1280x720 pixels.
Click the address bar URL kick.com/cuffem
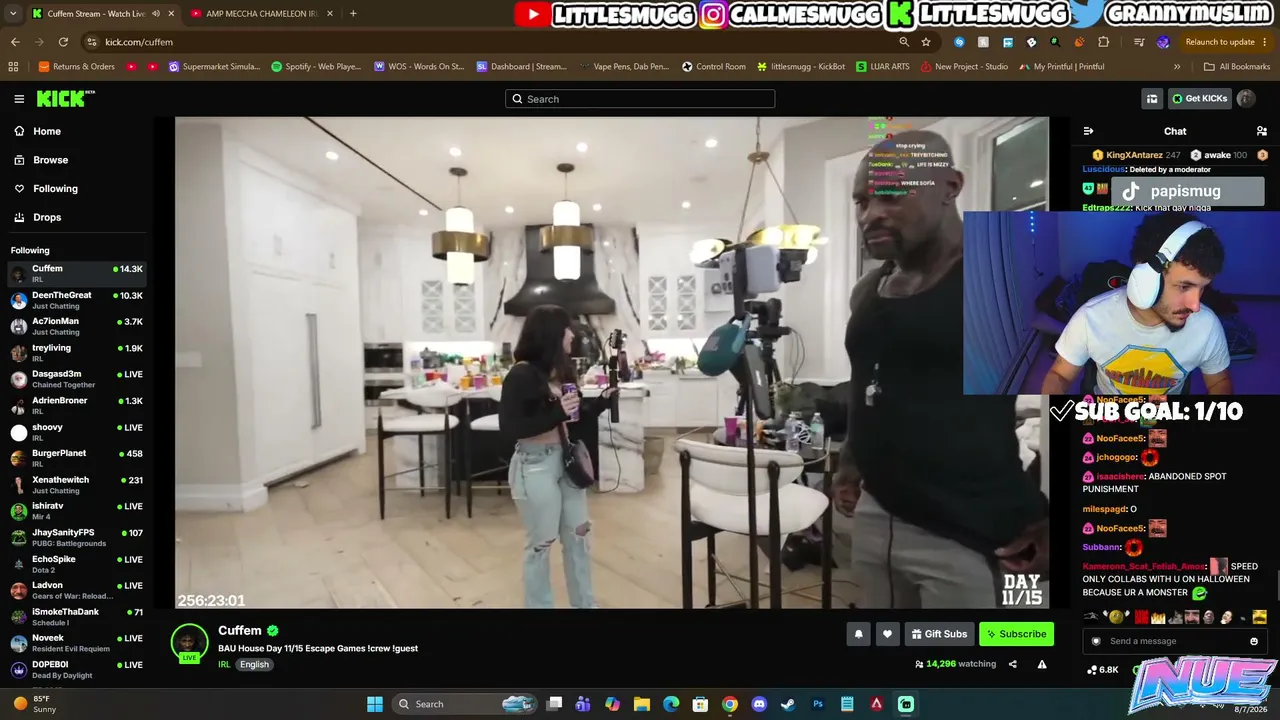[139, 42]
